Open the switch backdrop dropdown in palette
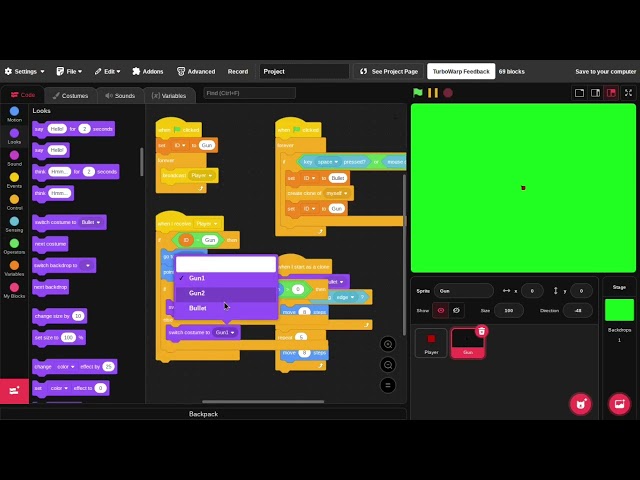640x480 pixels. (87, 265)
